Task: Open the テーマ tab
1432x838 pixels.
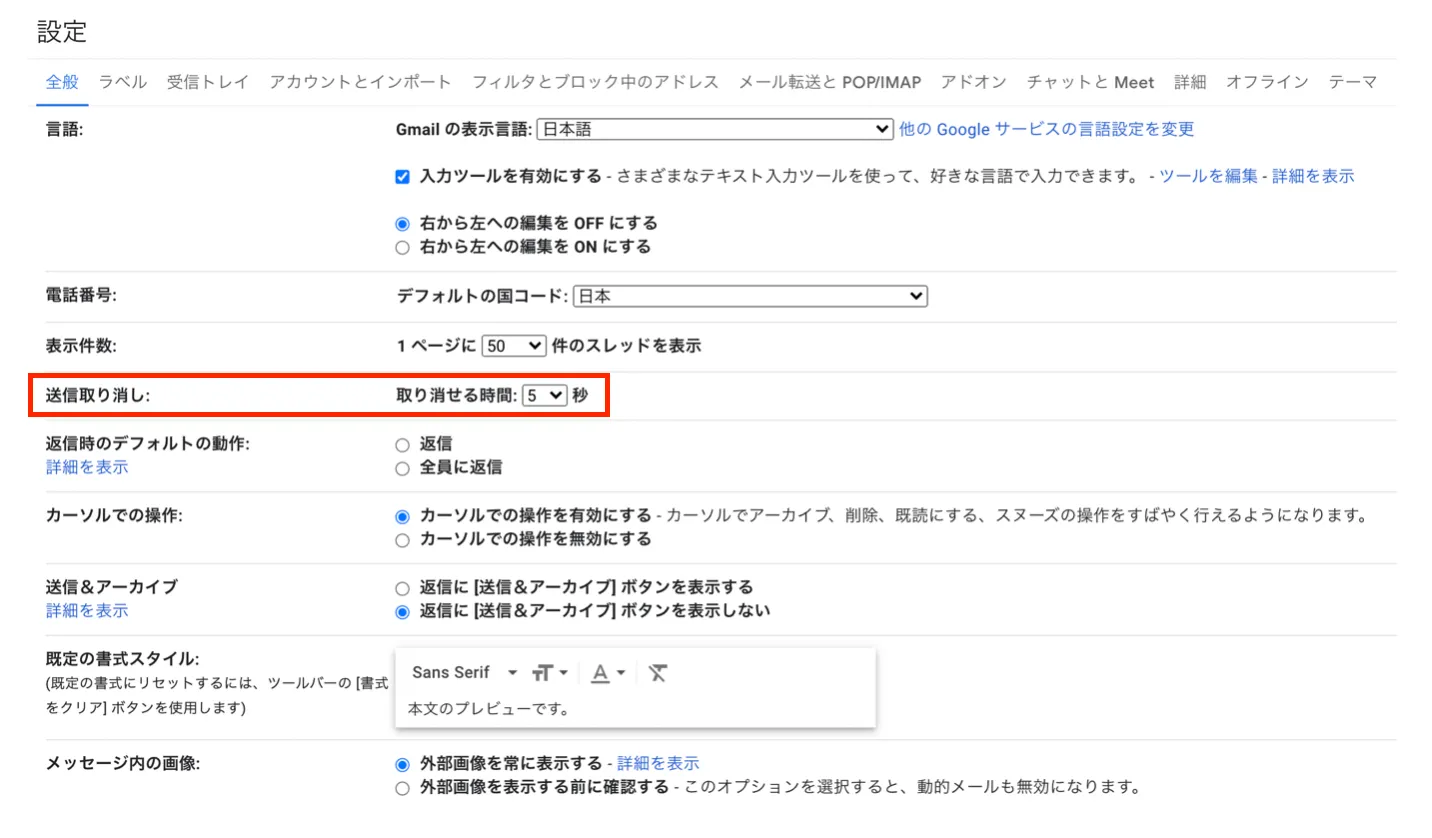Action: tap(1353, 82)
